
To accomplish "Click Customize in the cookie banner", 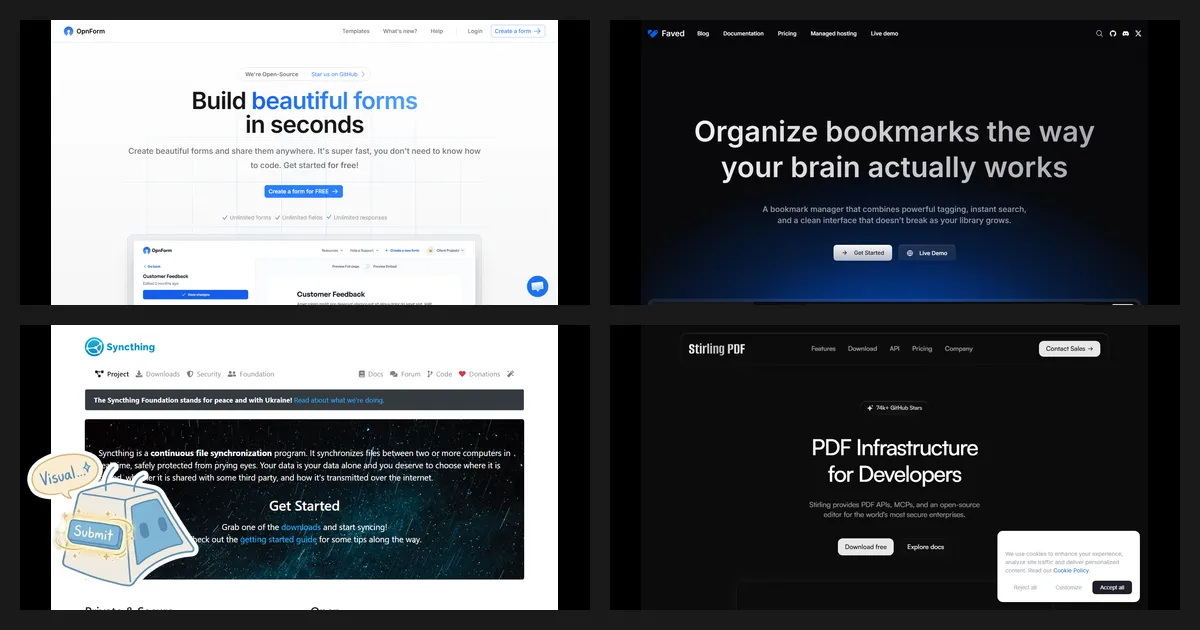I will tap(1069, 587).
